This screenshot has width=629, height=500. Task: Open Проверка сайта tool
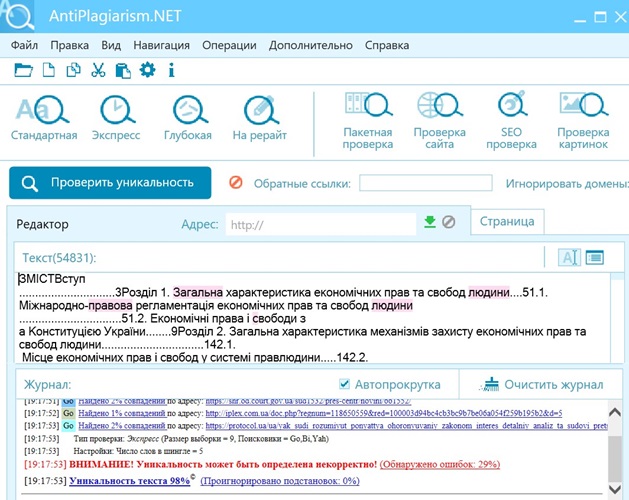click(440, 120)
